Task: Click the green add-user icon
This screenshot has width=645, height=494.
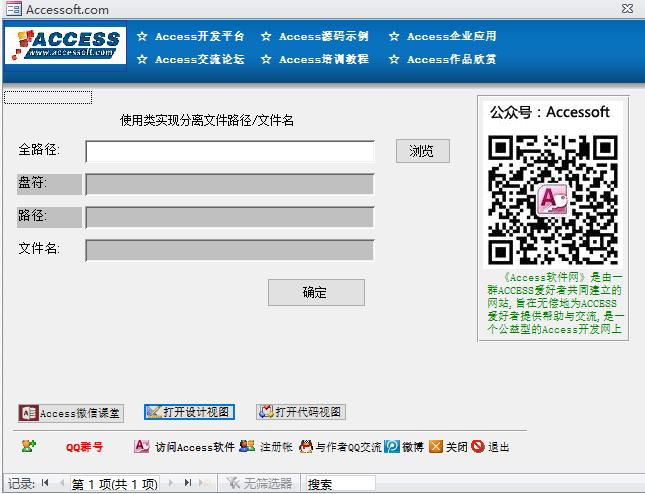Action: point(28,446)
